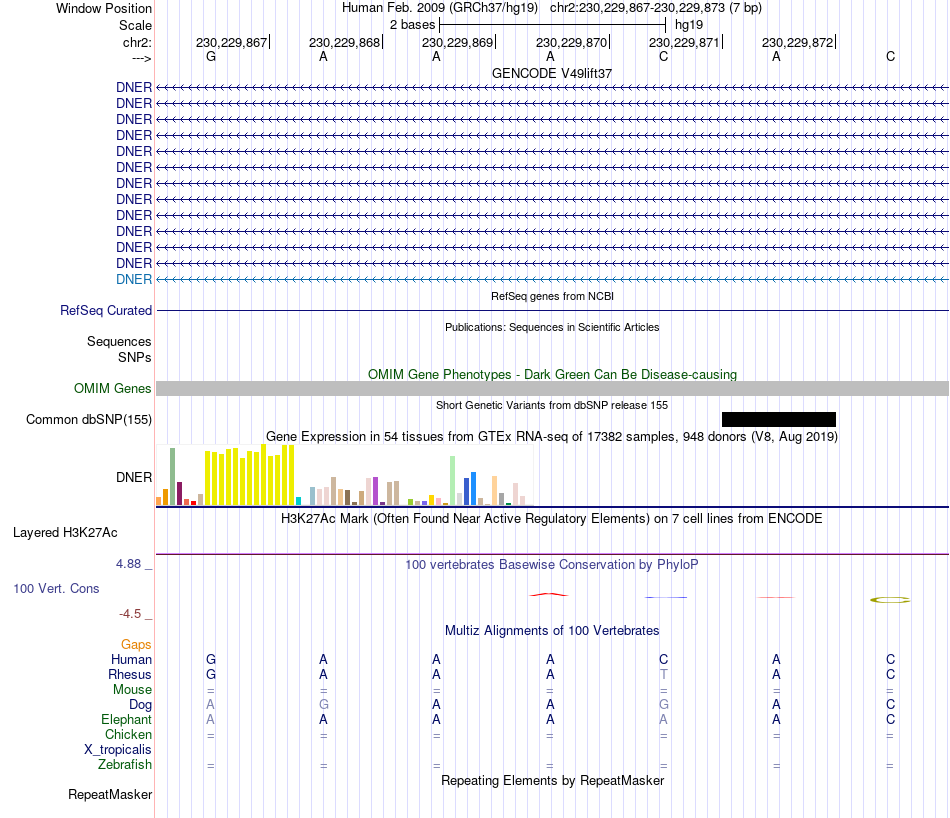Click the RepeatMasker track label
This screenshot has width=950, height=818.
pyautogui.click(x=110, y=794)
